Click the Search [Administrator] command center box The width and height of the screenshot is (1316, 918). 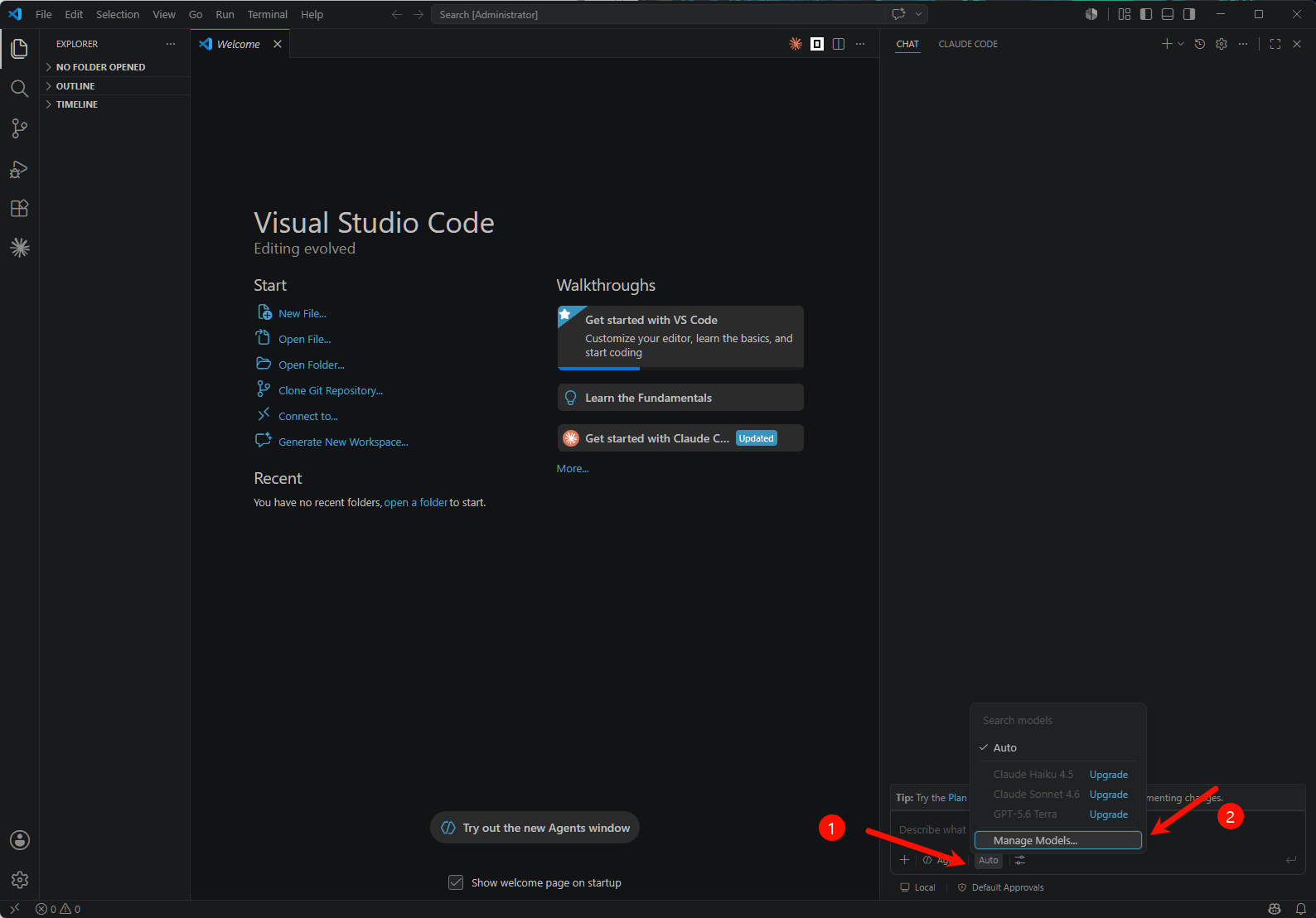tap(659, 14)
